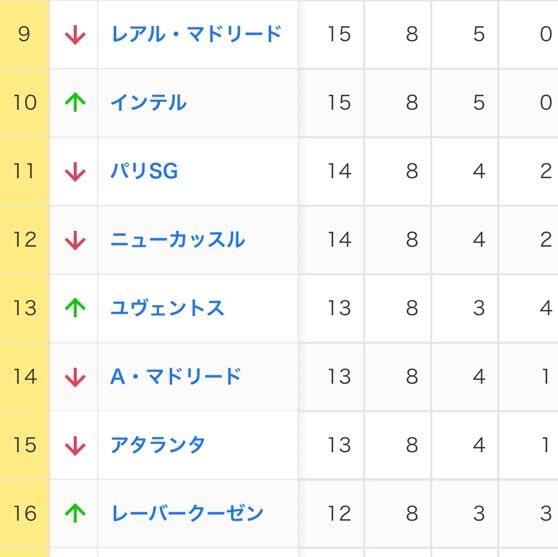558x557 pixels.
Task: Click red down arrow beside レアル・マドリード
Action: tap(75, 35)
